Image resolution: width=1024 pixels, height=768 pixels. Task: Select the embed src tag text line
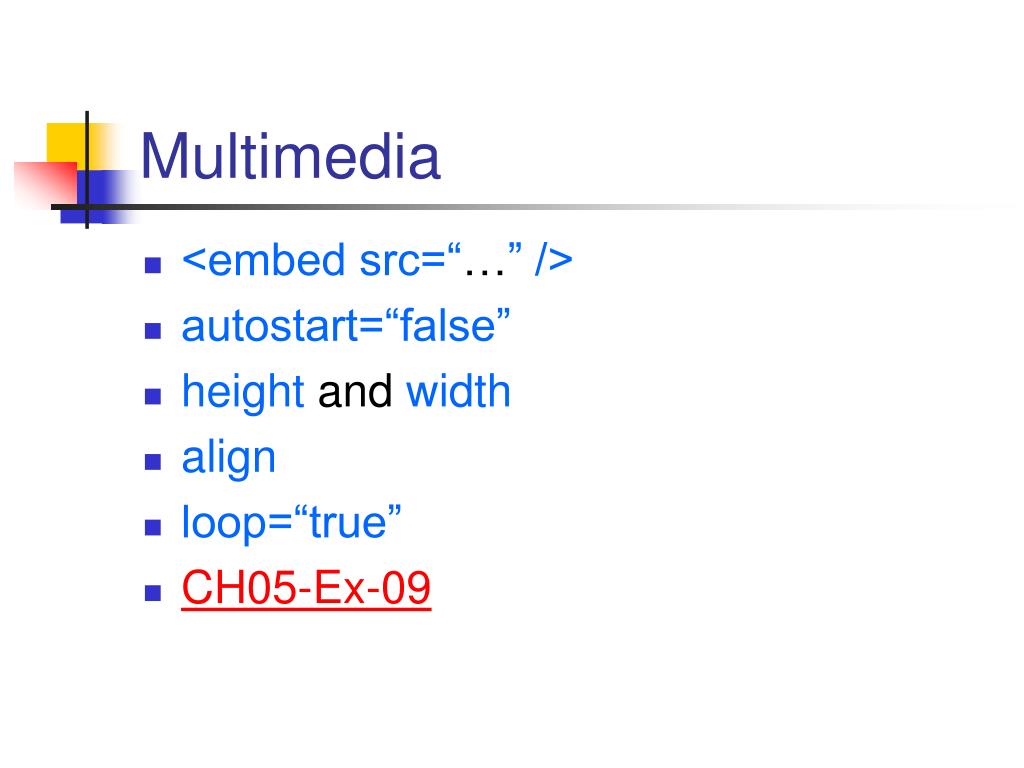377,261
